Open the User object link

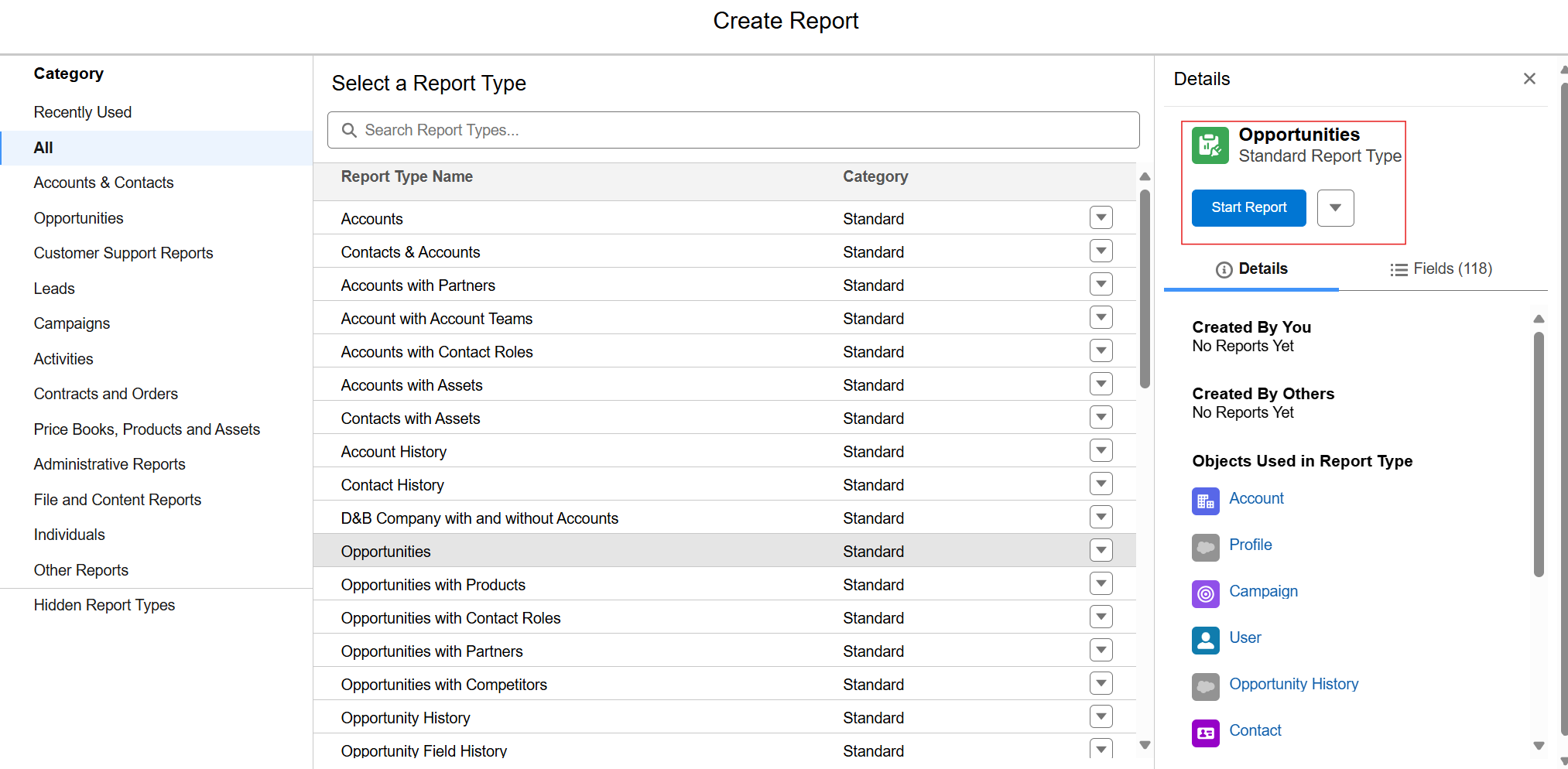tap(1245, 638)
